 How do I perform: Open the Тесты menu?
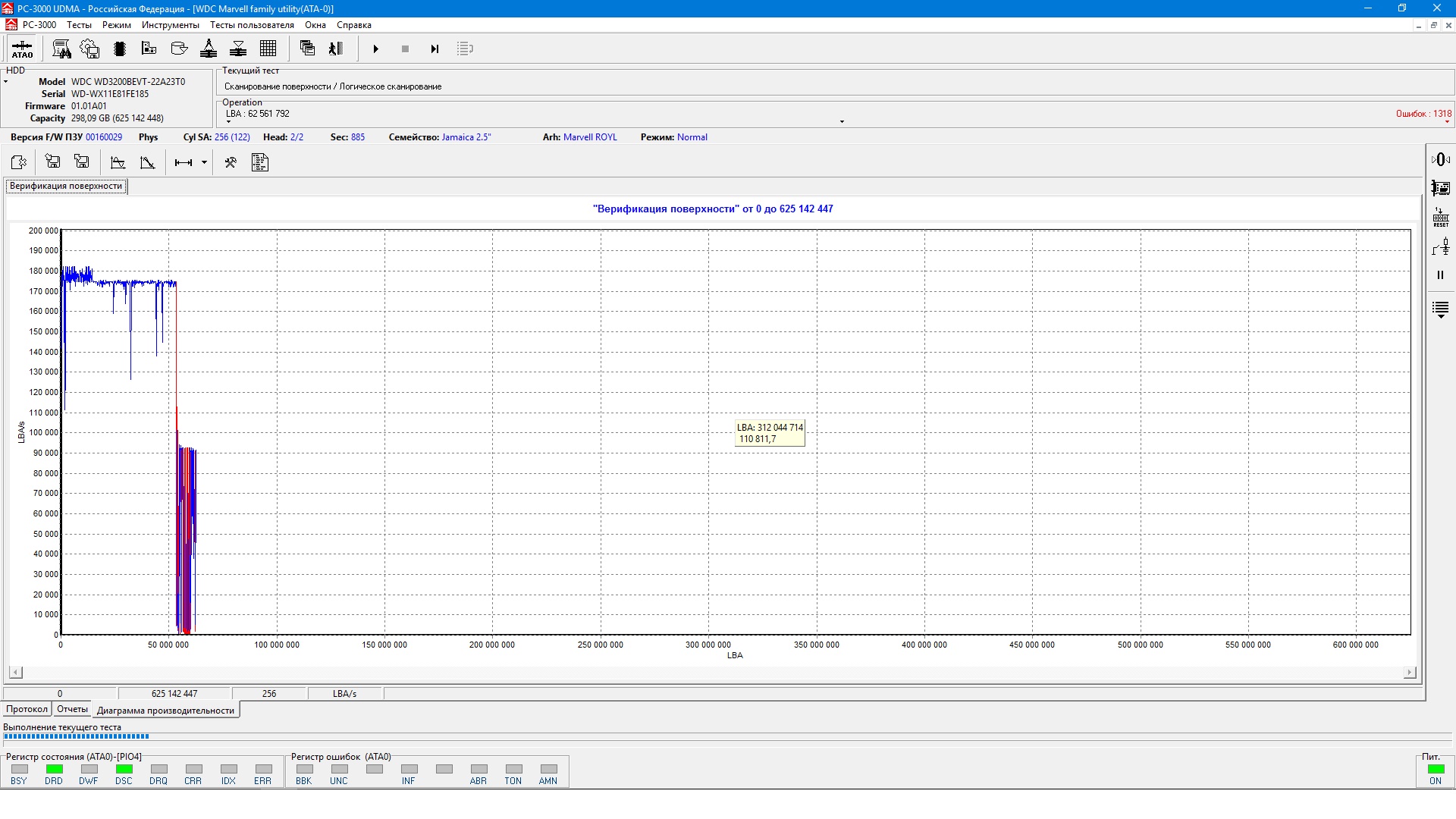[x=79, y=25]
